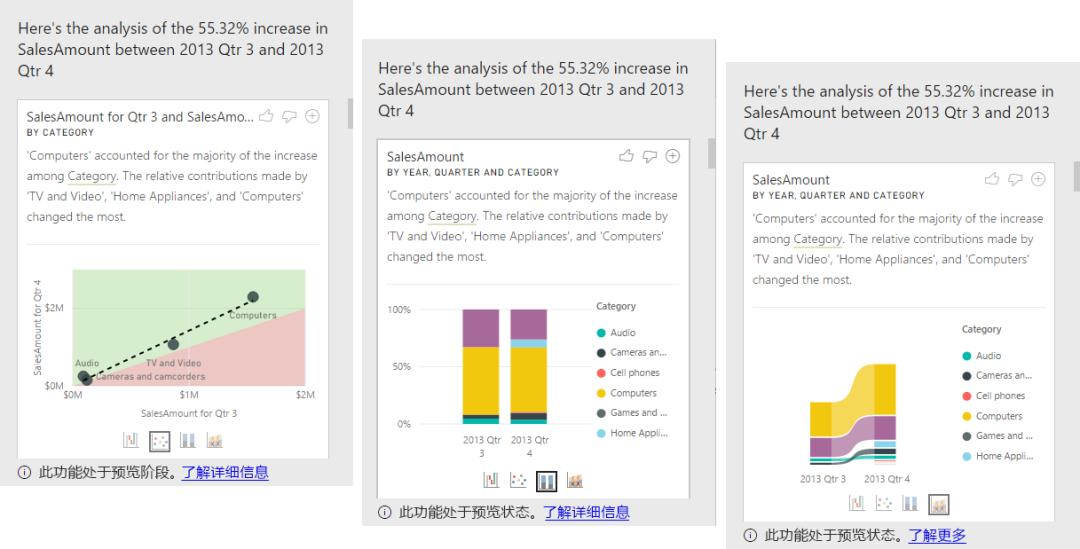Click thumbs down on the scatter chart card
Image resolution: width=1080 pixels, height=549 pixels.
pos(290,116)
